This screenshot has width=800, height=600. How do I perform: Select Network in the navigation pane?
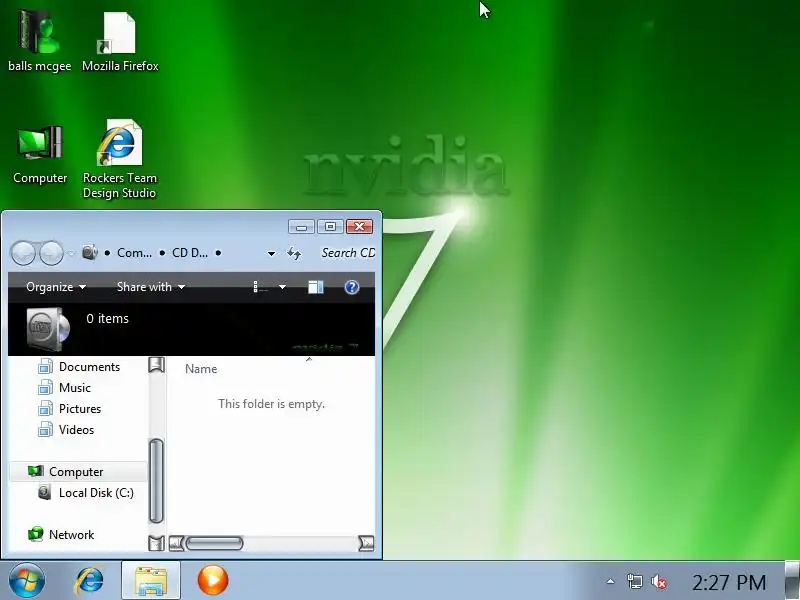(71, 535)
